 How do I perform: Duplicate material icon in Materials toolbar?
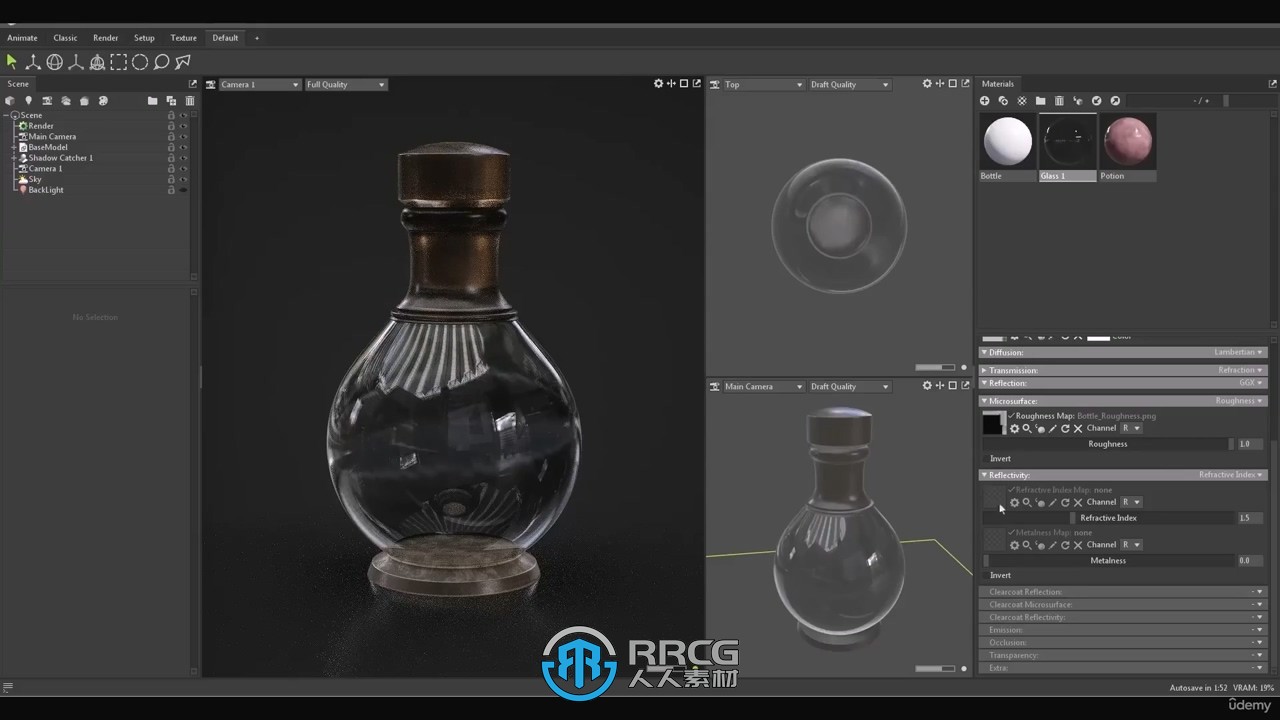1003,101
